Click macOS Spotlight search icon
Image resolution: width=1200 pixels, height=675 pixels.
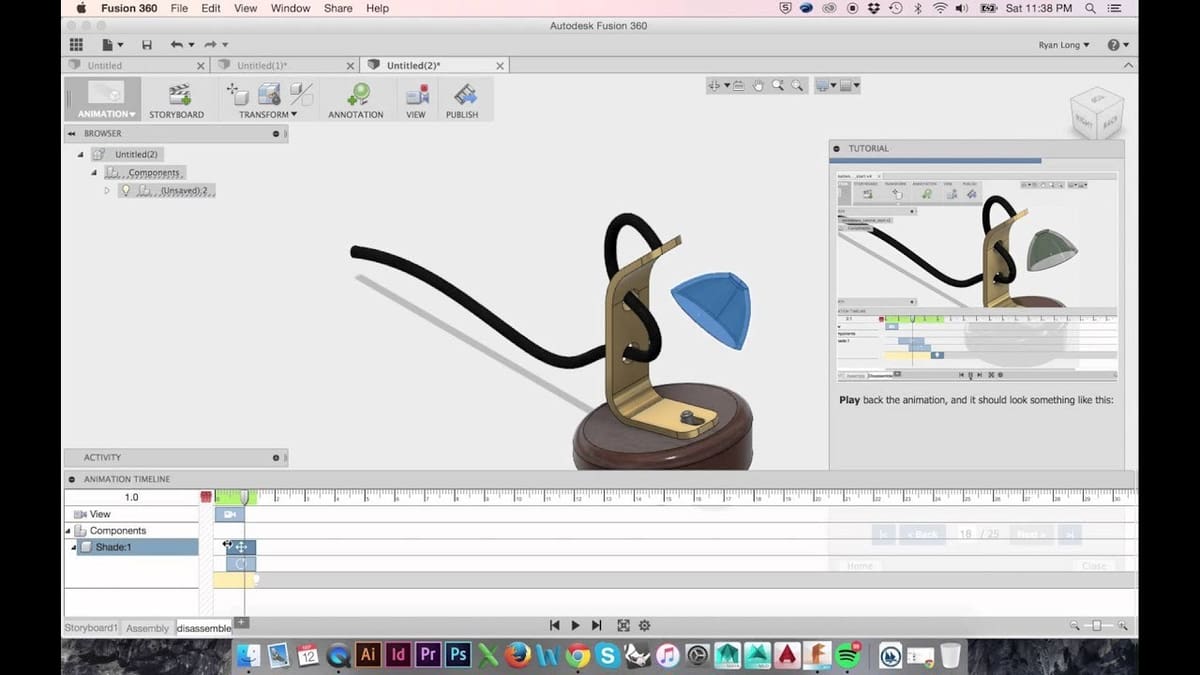pos(1089,8)
